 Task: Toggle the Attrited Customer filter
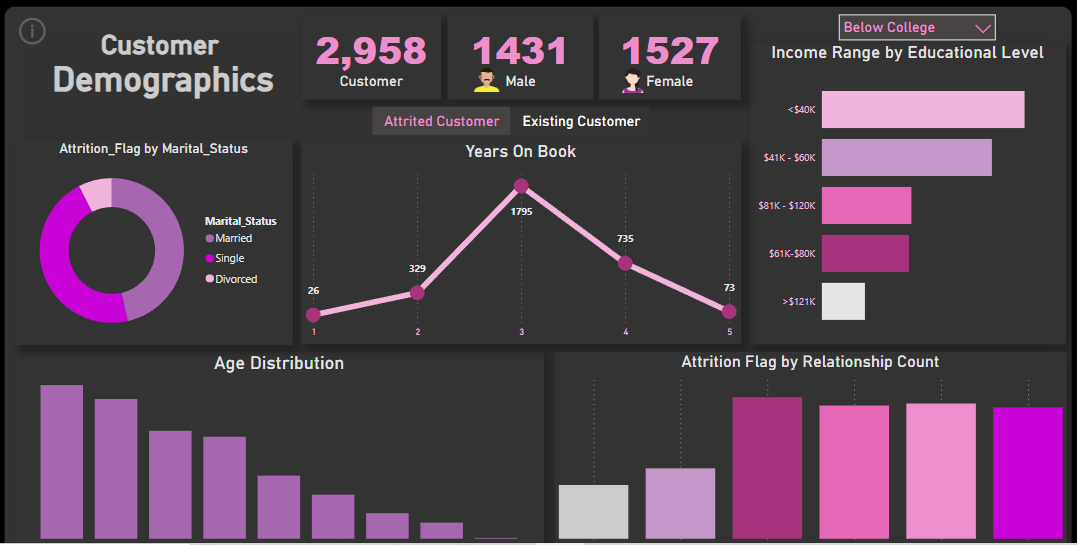[x=441, y=121]
